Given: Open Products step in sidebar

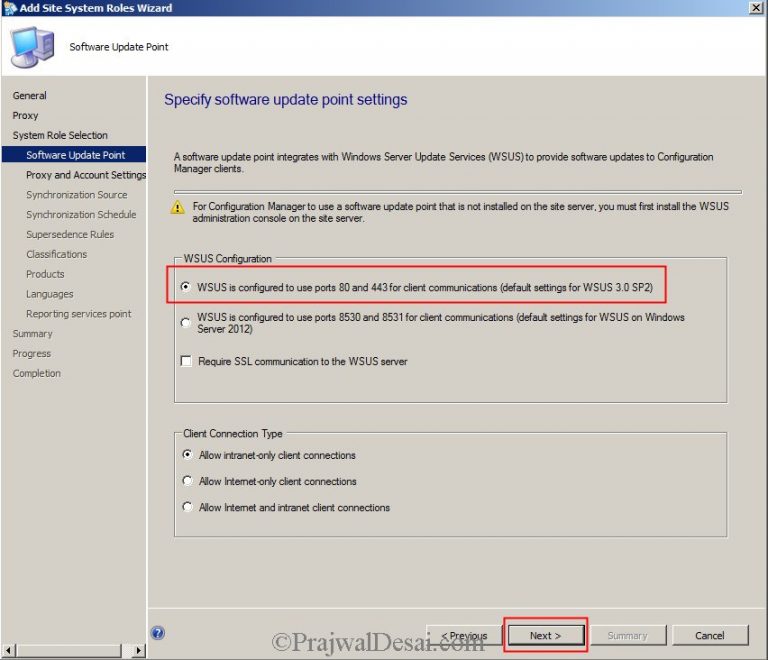Looking at the screenshot, I should (45, 274).
